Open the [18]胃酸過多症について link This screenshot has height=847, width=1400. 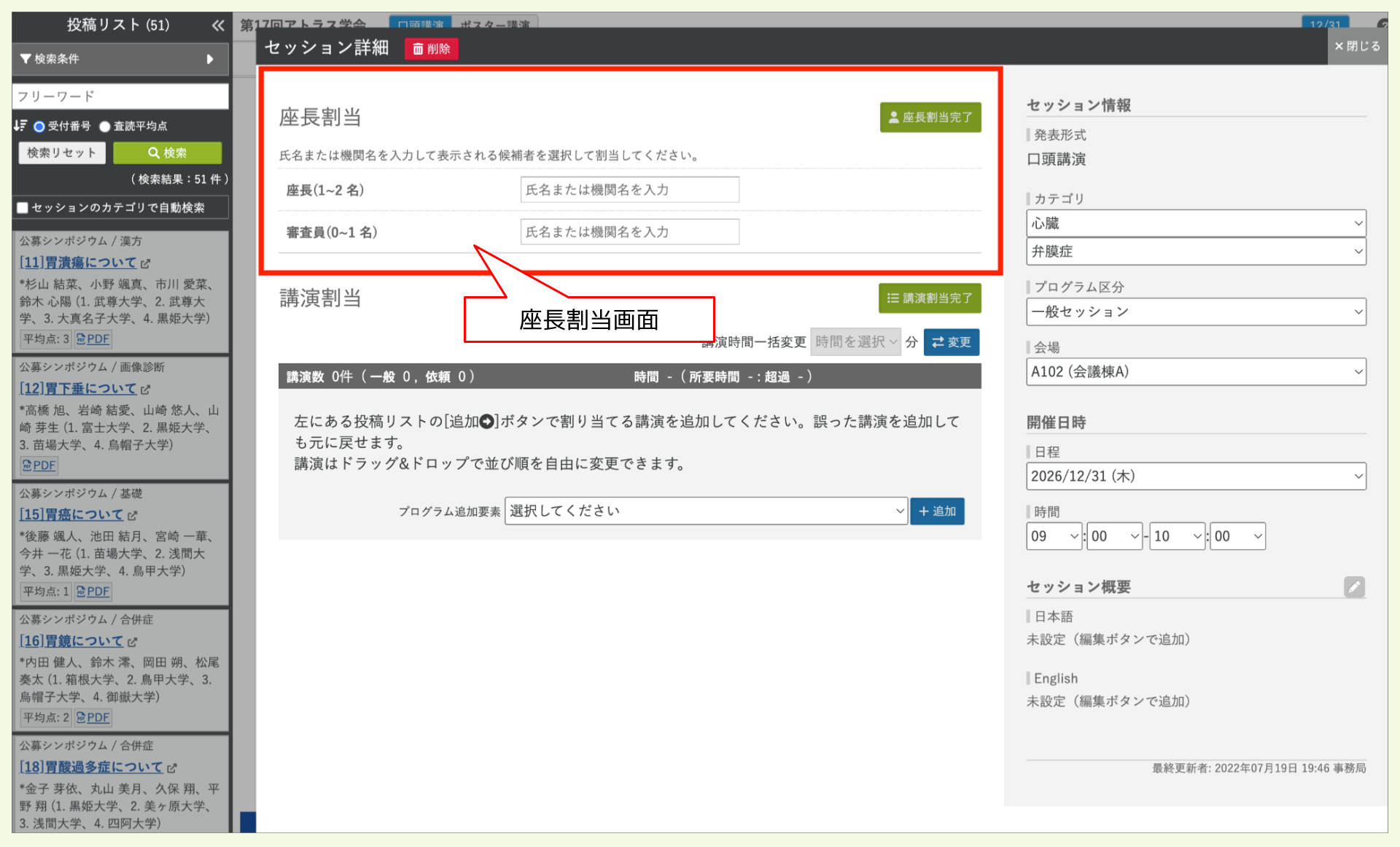tap(91, 767)
